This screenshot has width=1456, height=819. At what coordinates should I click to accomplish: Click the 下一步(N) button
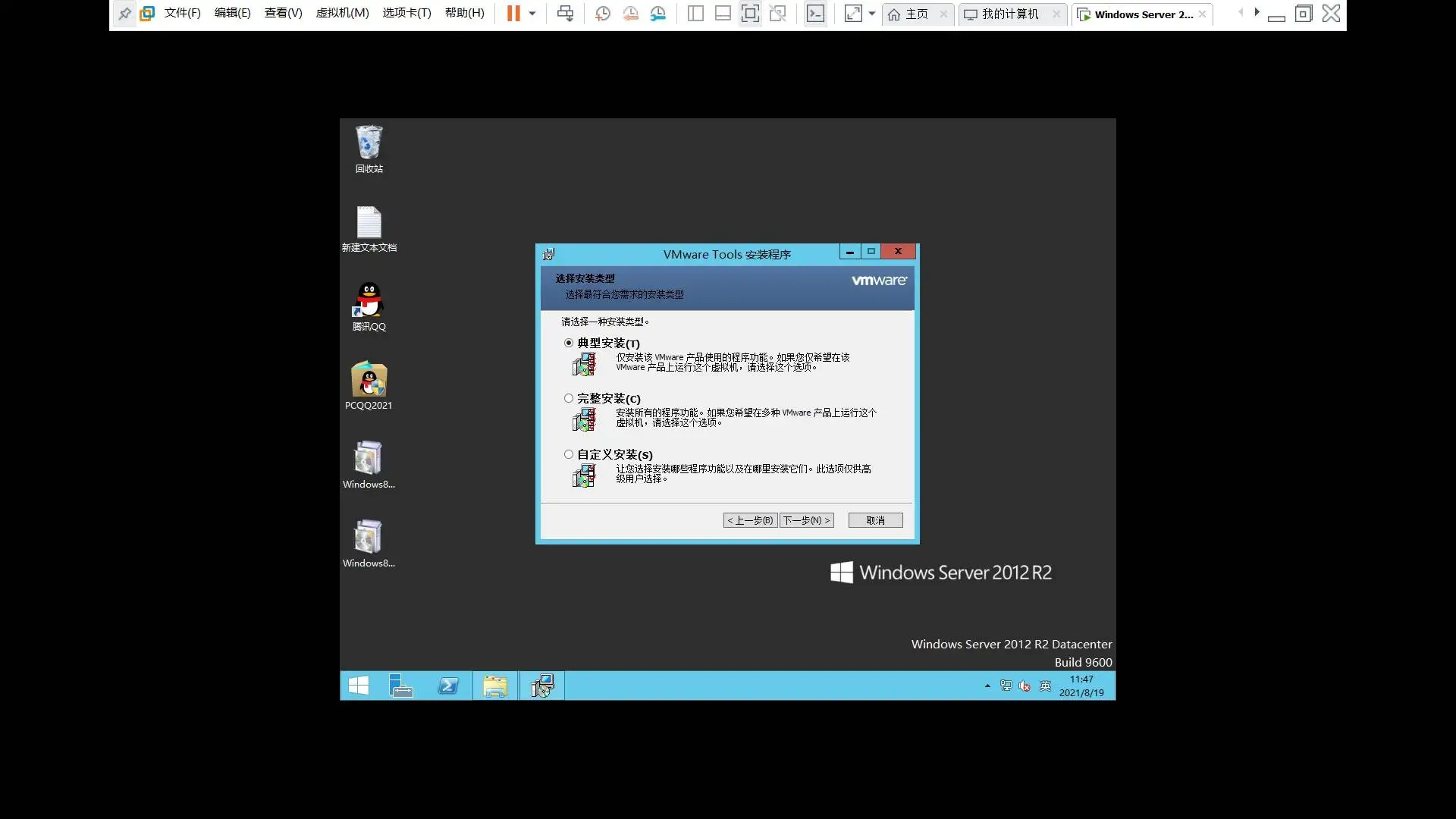tap(806, 520)
